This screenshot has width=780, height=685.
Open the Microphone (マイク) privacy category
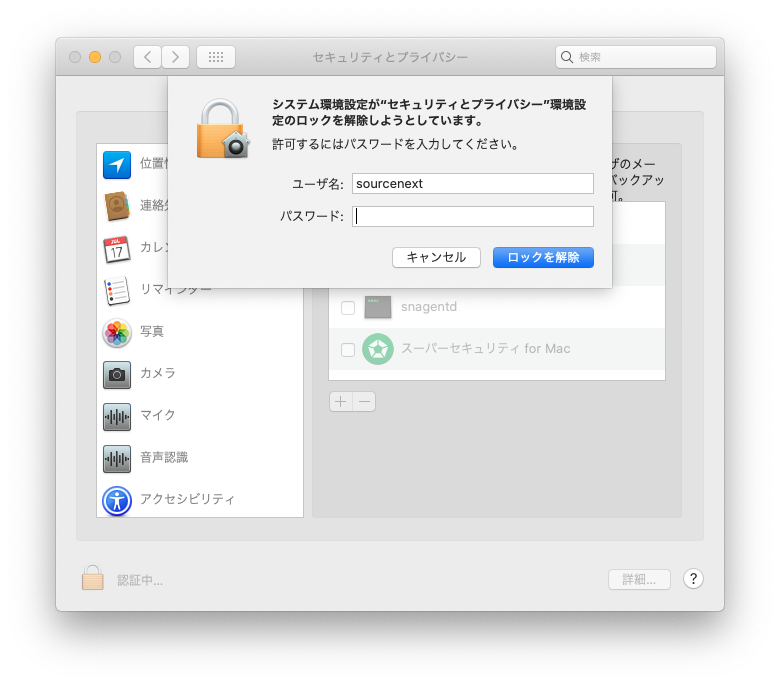click(157, 415)
